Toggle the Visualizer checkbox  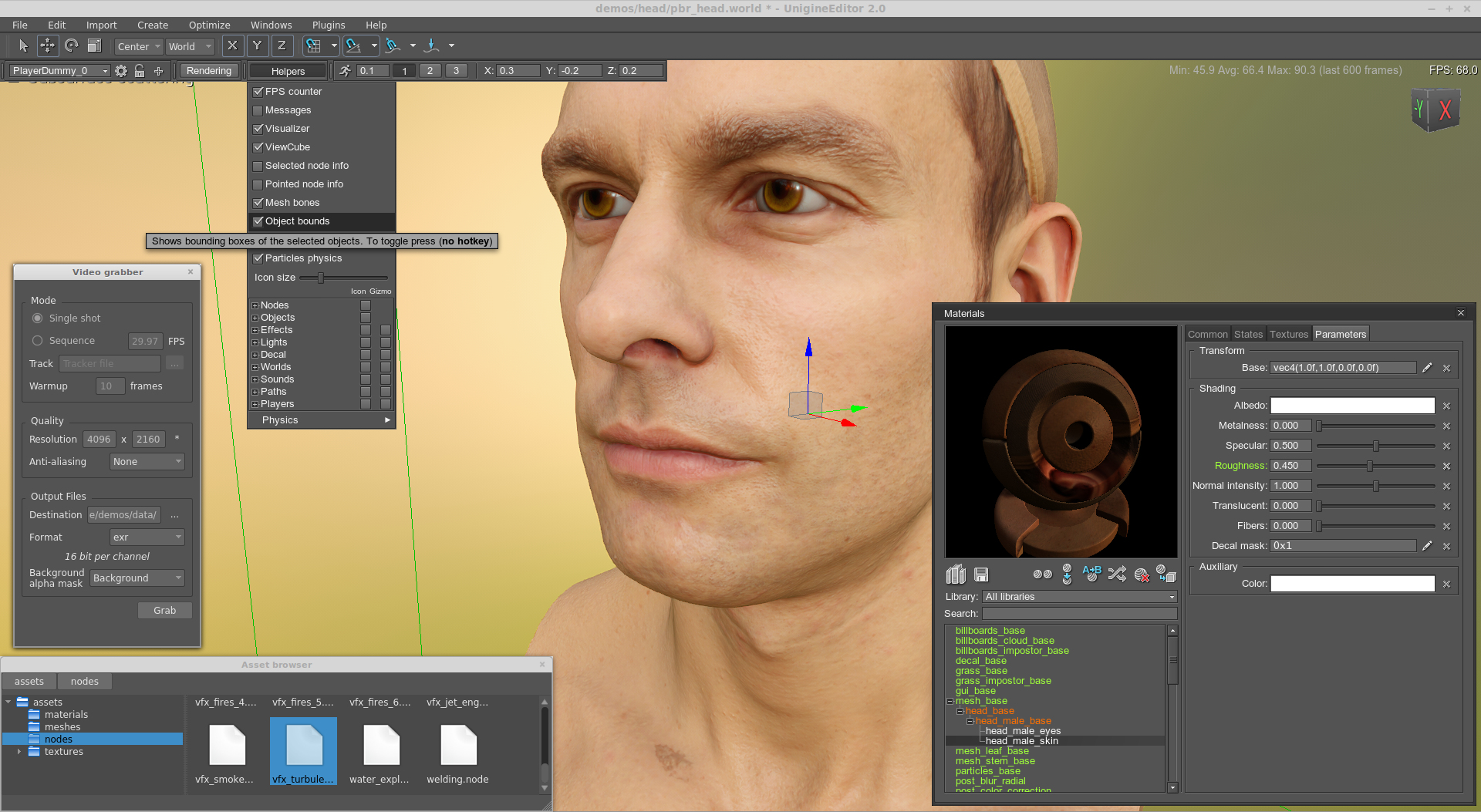[x=258, y=129]
